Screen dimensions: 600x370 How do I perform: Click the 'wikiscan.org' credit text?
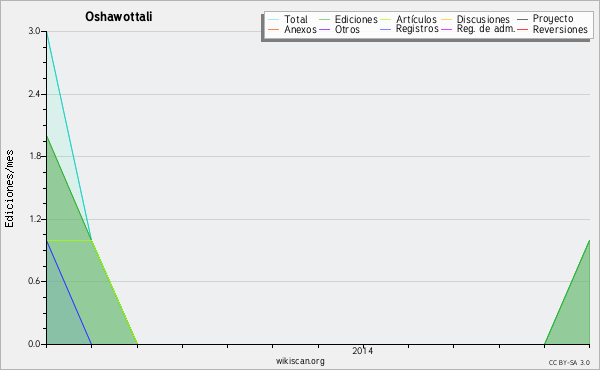click(x=300, y=361)
